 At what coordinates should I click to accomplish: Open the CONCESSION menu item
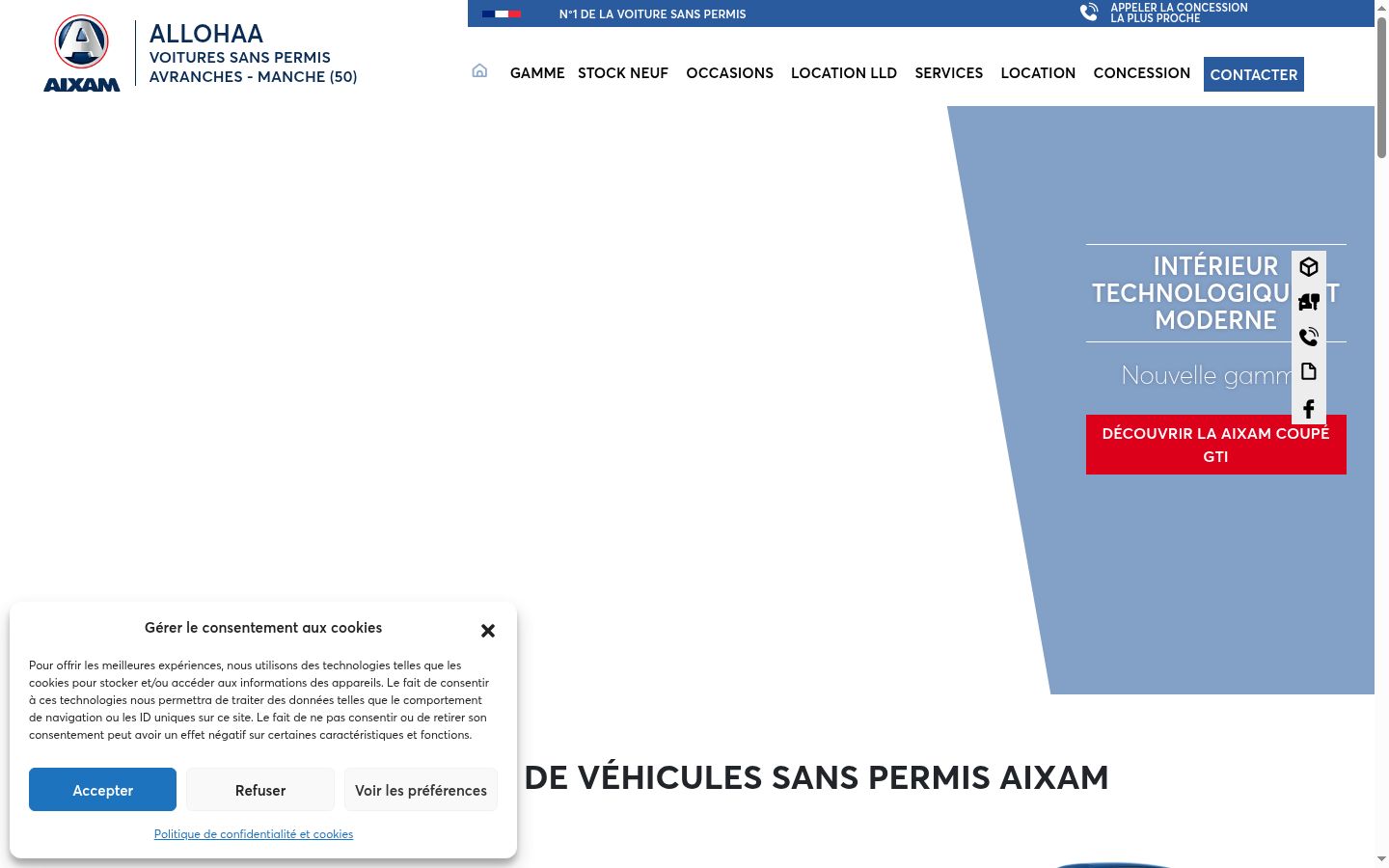[x=1142, y=73]
